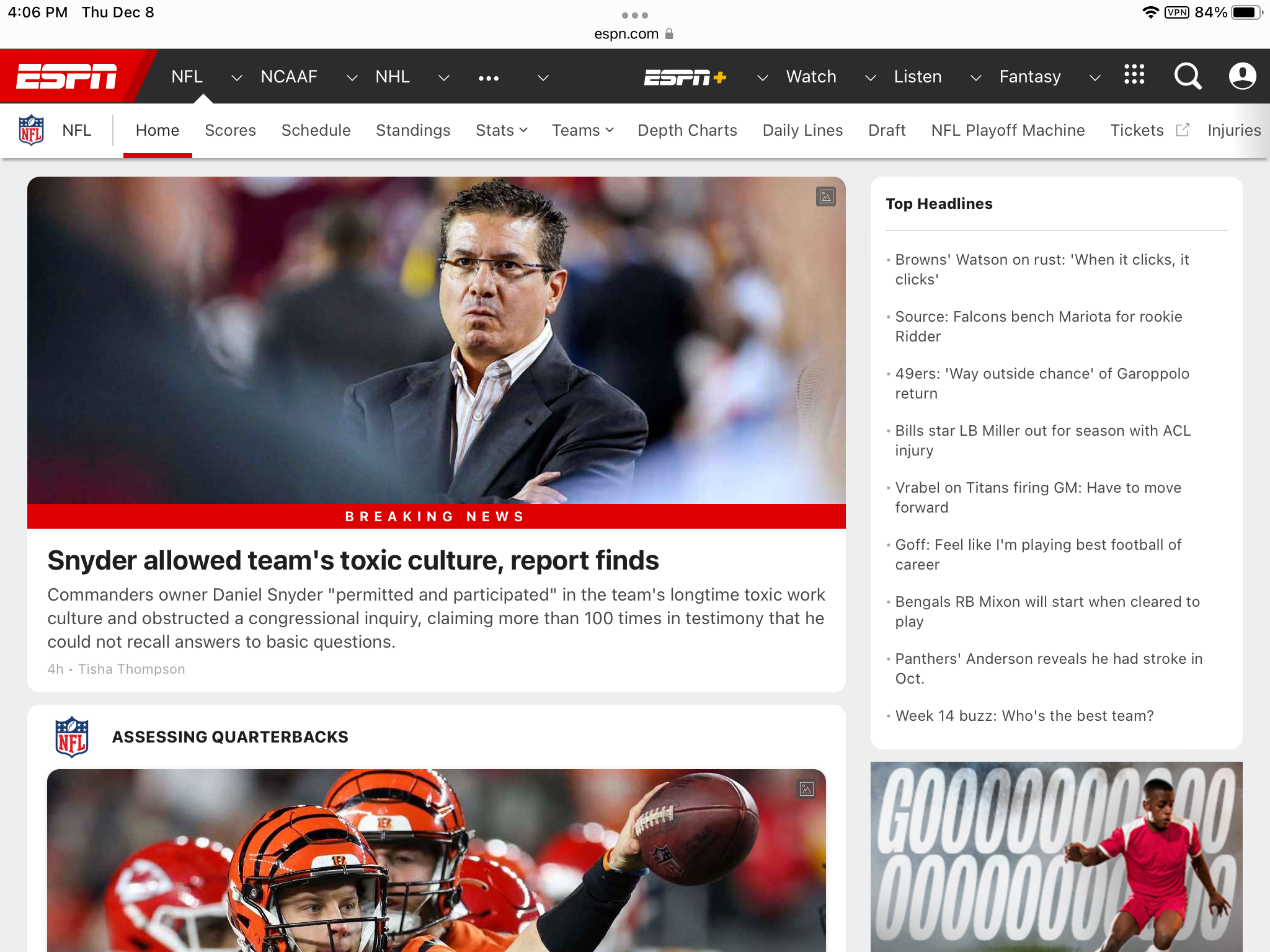Image resolution: width=1270 pixels, height=952 pixels.
Task: Open Falcons bench Mariota headline
Action: click(x=1039, y=327)
